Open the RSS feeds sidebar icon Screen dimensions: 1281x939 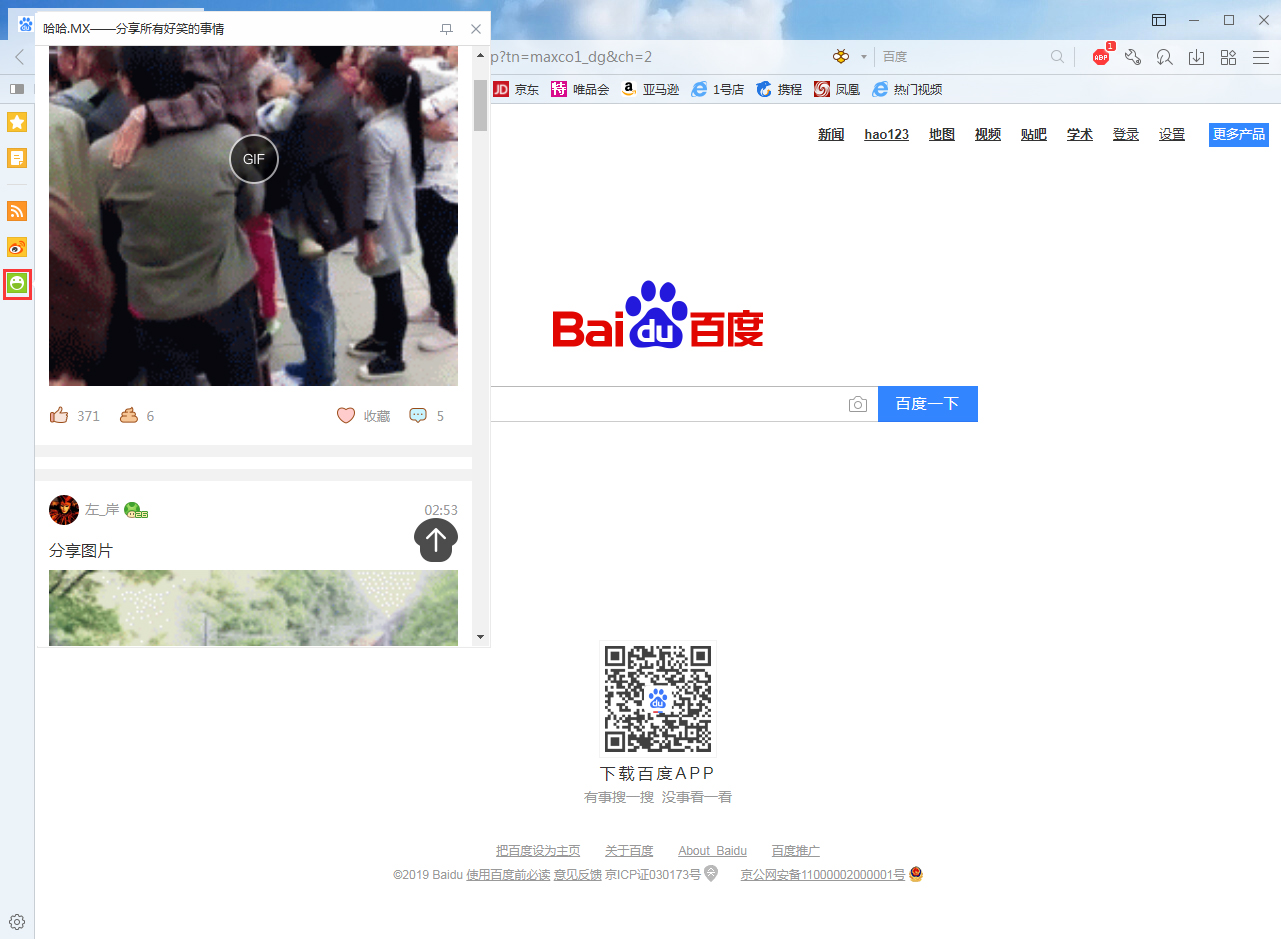[x=17, y=211]
